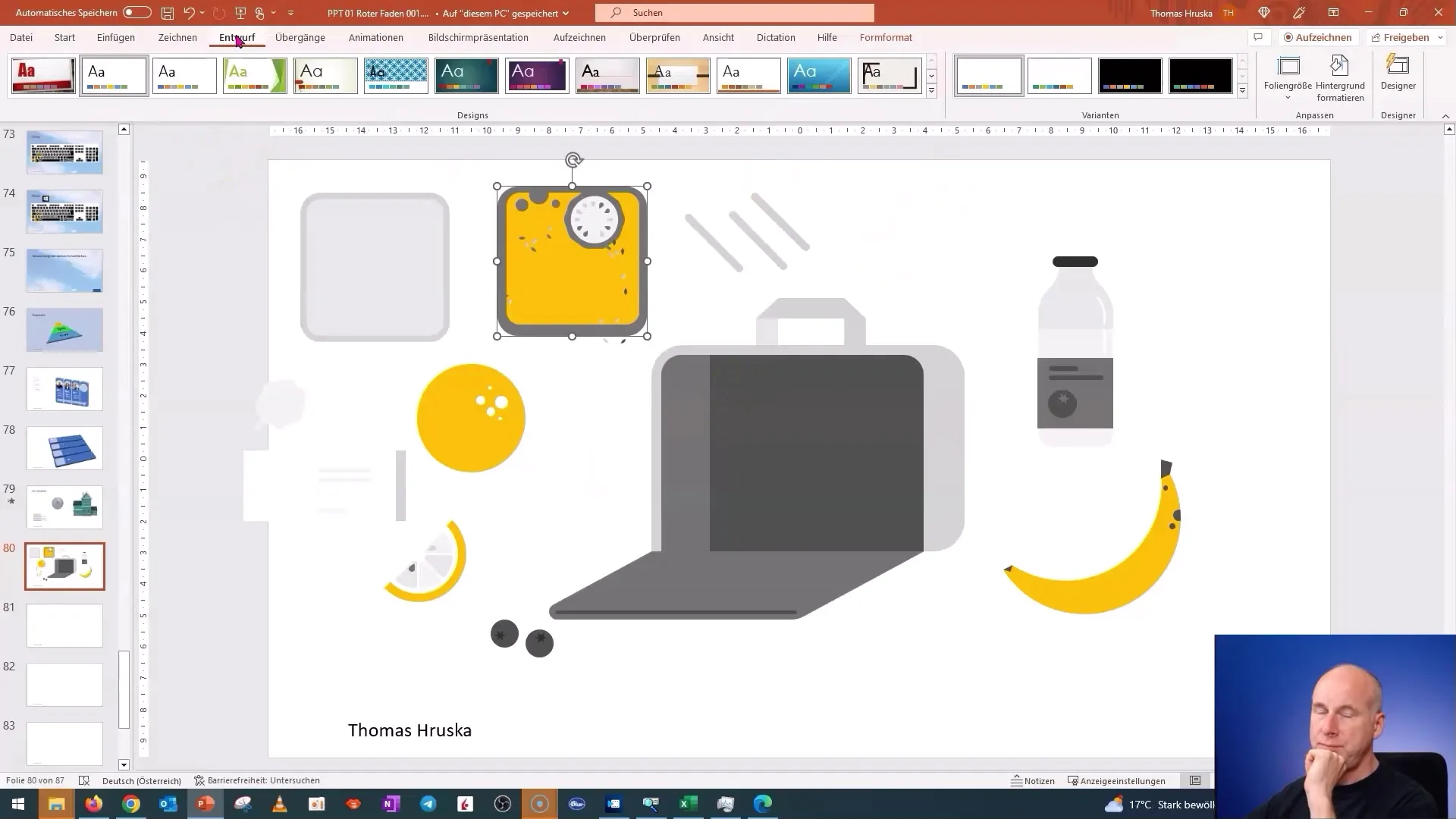Open the Bildschirmpräsentation tab
This screenshot has width=1456, height=819.
click(479, 37)
